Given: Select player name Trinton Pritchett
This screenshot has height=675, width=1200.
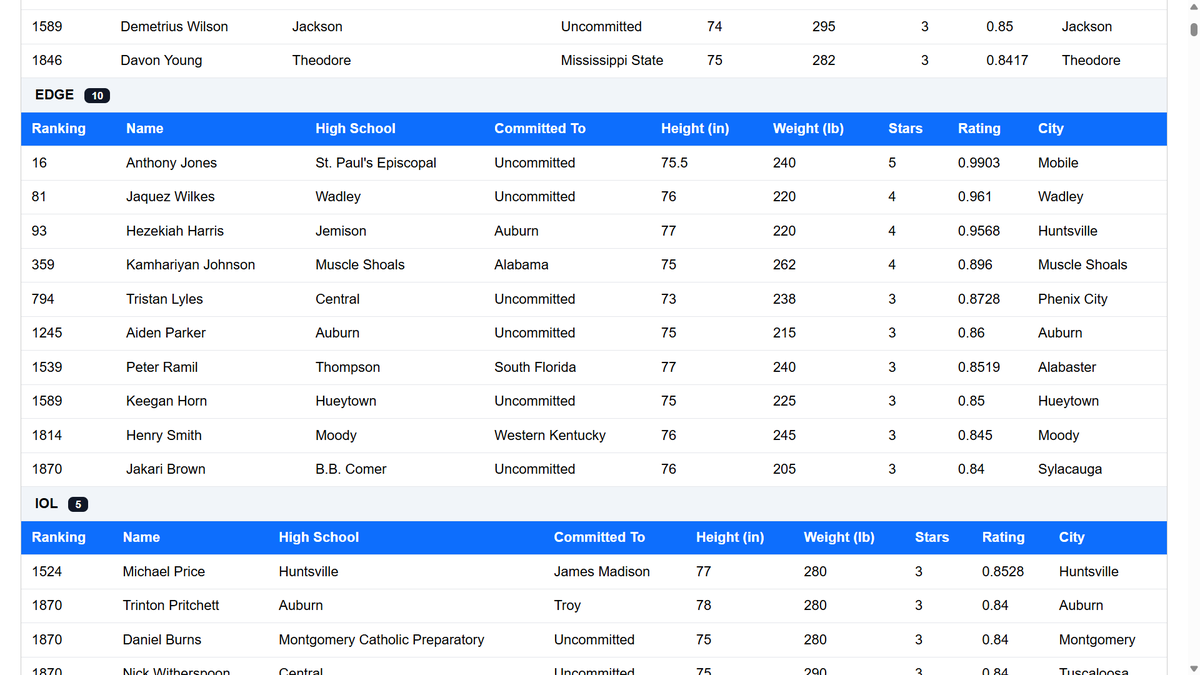Looking at the screenshot, I should (171, 606).
